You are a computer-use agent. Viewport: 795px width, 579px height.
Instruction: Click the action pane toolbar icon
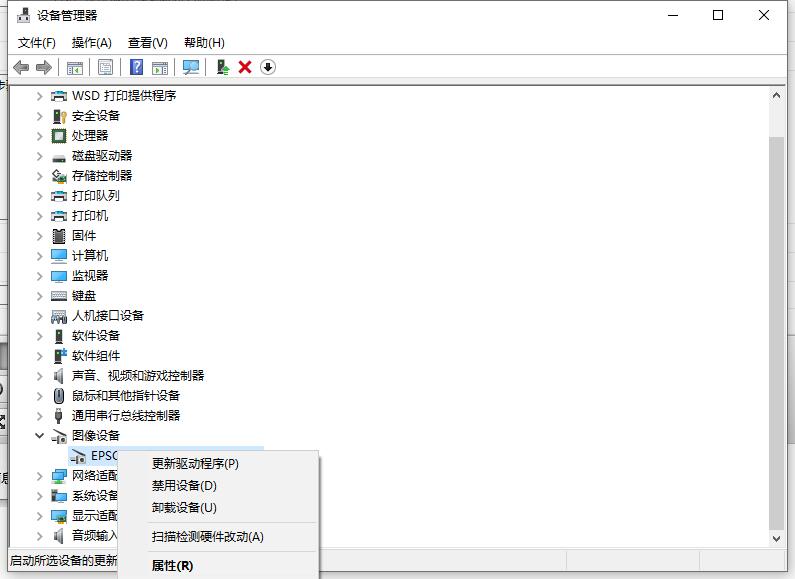tap(160, 67)
